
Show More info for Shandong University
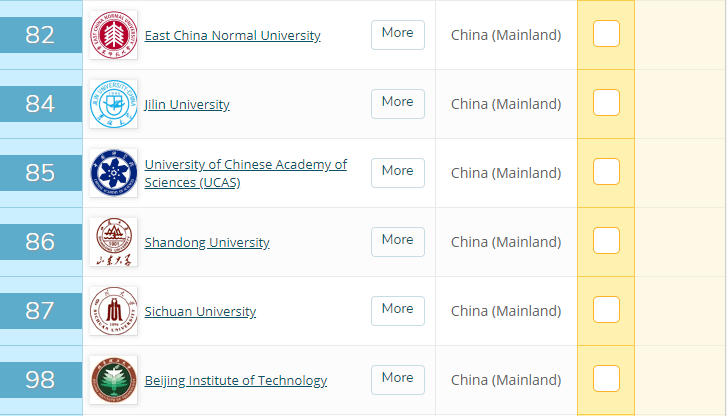(397, 241)
